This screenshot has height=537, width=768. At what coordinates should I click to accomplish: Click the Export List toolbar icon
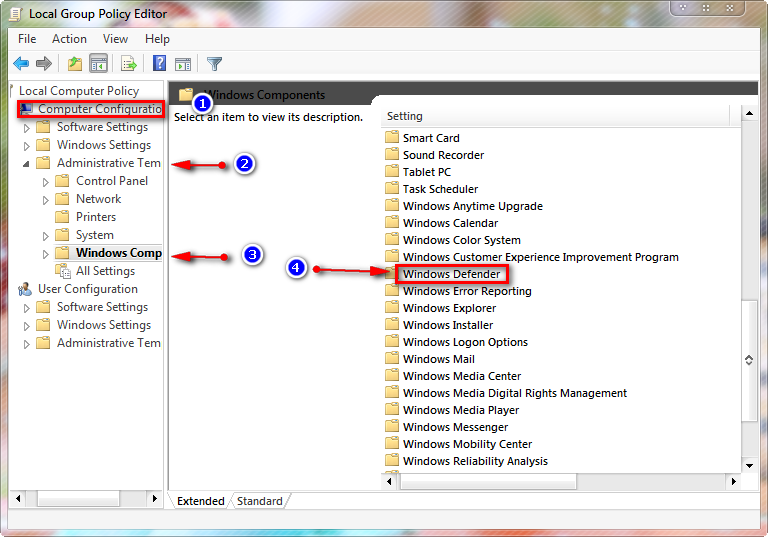click(x=129, y=64)
